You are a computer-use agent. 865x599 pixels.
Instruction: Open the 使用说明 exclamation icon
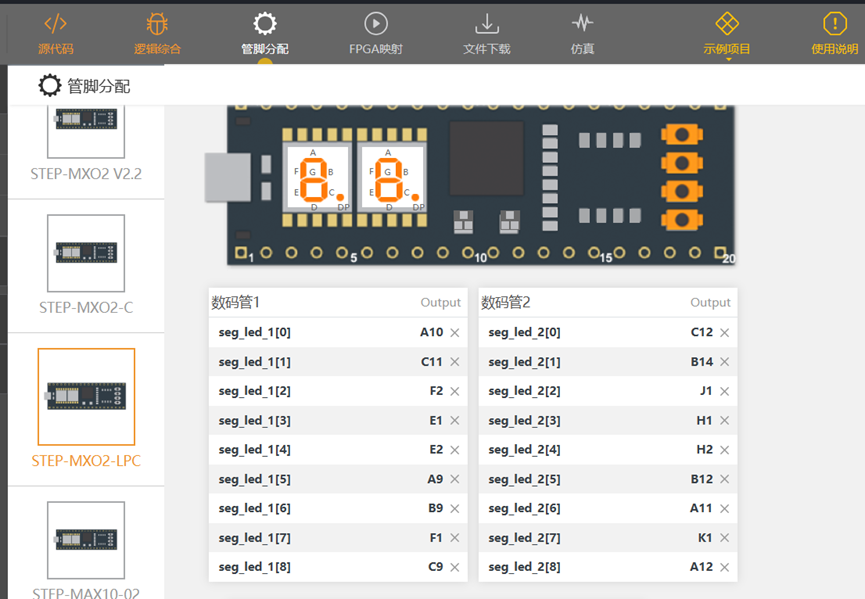[834, 24]
